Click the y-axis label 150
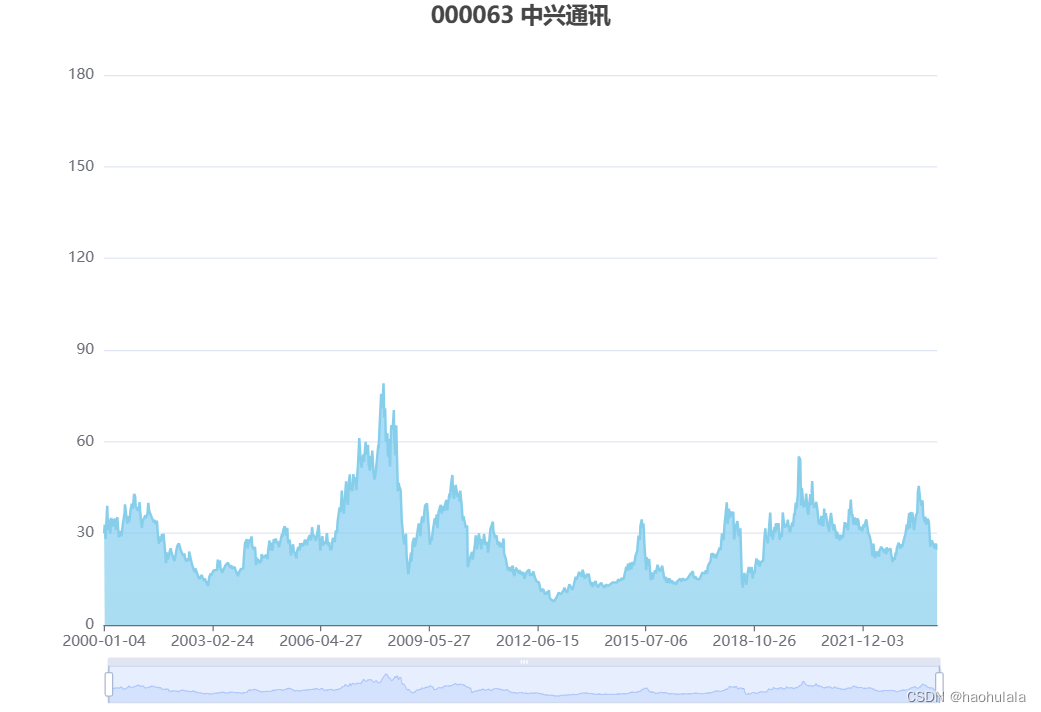 (81, 166)
